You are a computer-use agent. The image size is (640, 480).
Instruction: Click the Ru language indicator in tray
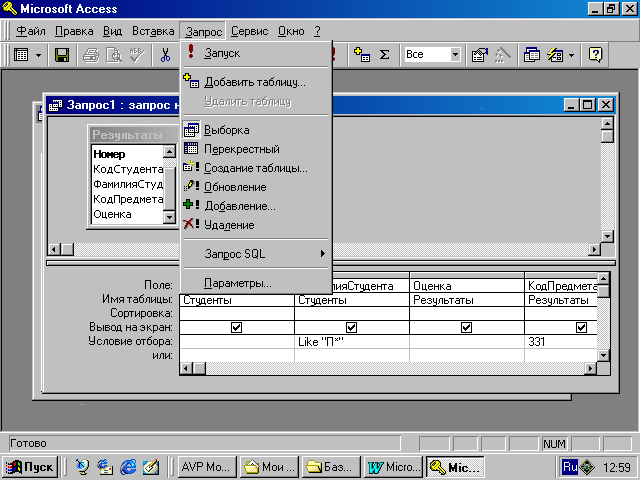pyautogui.click(x=570, y=467)
